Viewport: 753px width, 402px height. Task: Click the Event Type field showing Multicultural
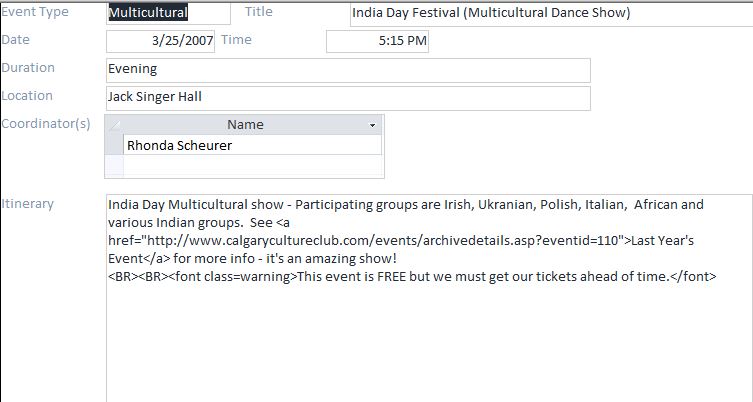point(160,14)
